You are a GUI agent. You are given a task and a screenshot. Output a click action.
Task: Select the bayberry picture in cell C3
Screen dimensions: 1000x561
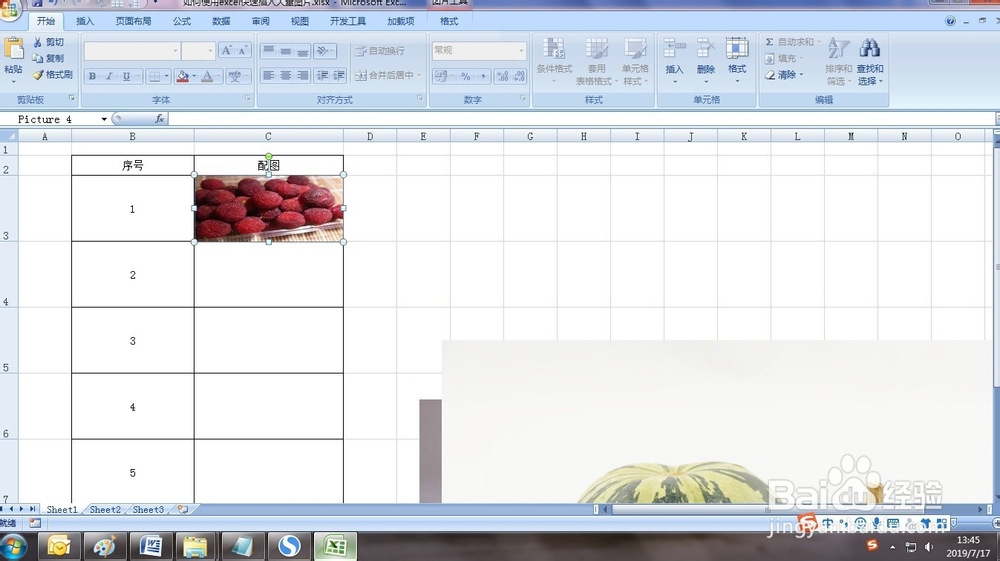click(268, 208)
